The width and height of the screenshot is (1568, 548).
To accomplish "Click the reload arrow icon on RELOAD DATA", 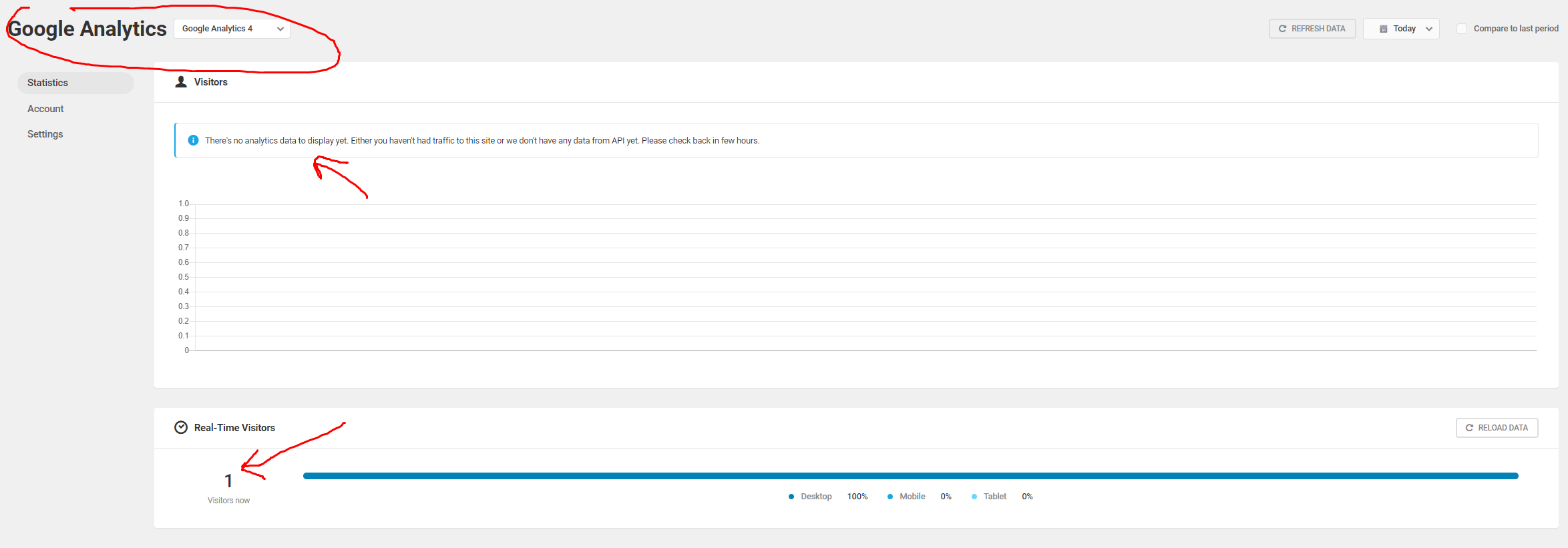I will click(x=1469, y=428).
